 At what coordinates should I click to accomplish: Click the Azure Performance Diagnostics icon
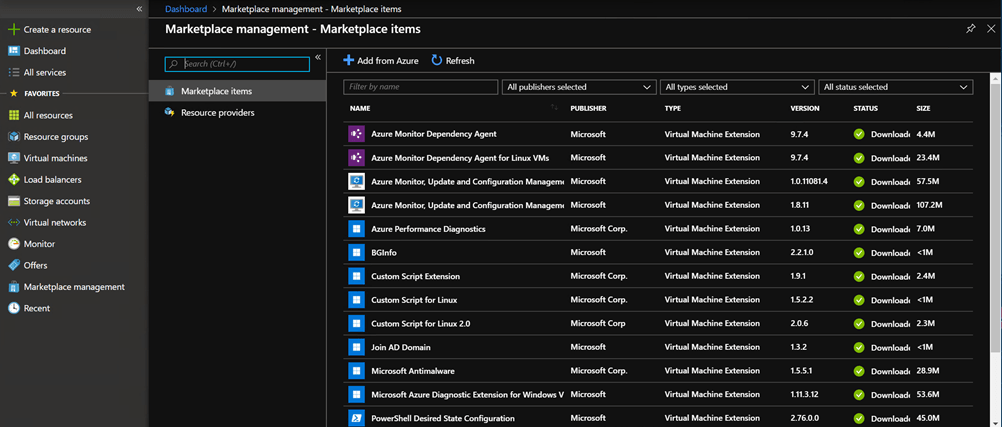[356, 228]
